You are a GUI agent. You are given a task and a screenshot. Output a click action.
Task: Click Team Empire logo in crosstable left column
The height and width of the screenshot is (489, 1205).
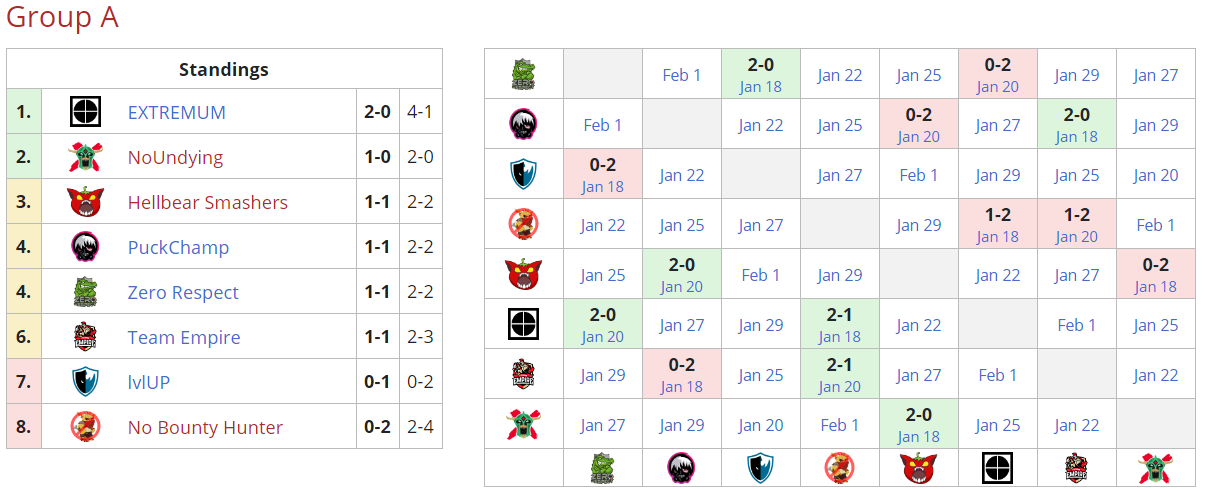click(x=524, y=375)
